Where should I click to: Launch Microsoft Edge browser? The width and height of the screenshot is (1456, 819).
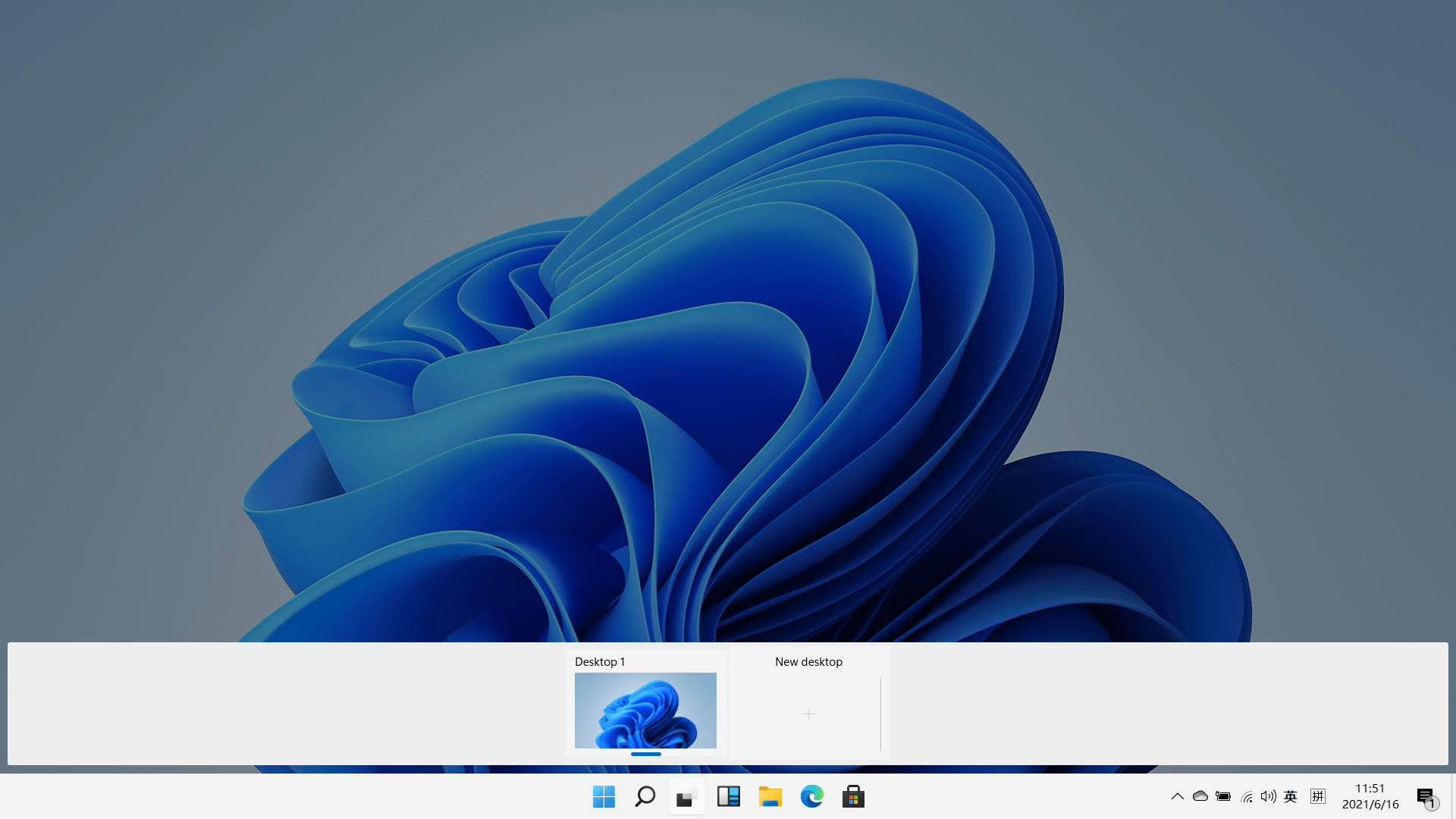(x=811, y=797)
